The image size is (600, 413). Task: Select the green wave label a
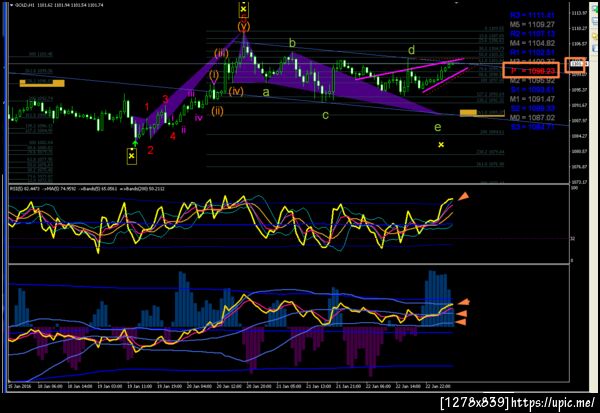[x=266, y=92]
